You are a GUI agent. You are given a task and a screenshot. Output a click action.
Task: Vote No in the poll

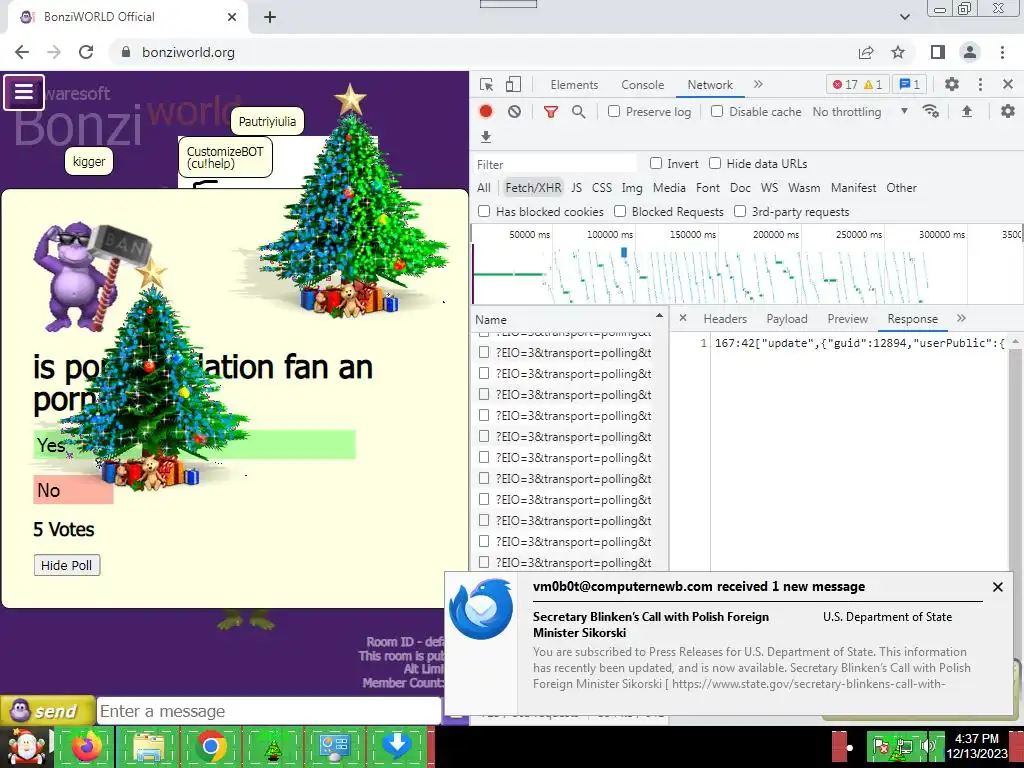tap(73, 490)
